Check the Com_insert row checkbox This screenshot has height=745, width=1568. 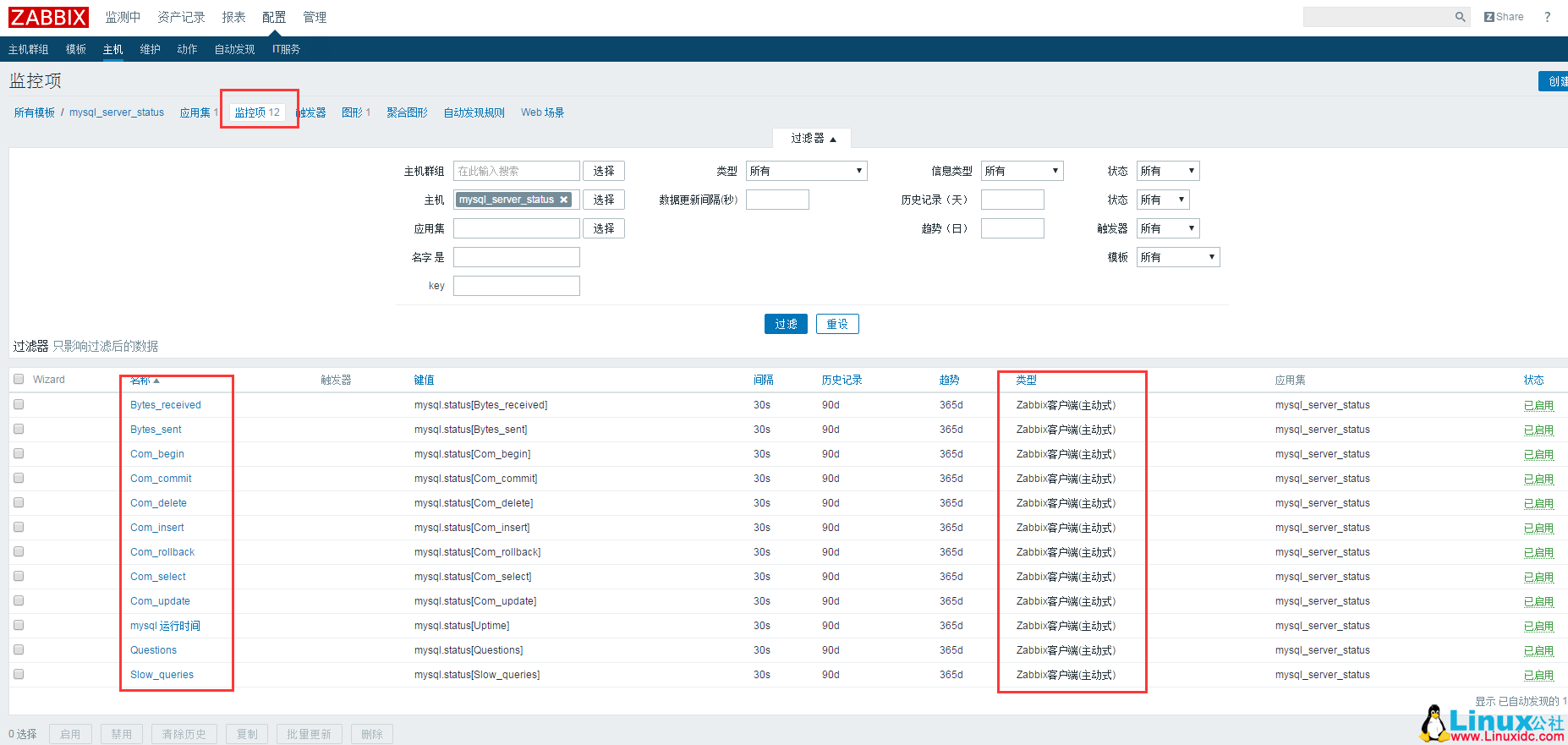pyautogui.click(x=19, y=527)
